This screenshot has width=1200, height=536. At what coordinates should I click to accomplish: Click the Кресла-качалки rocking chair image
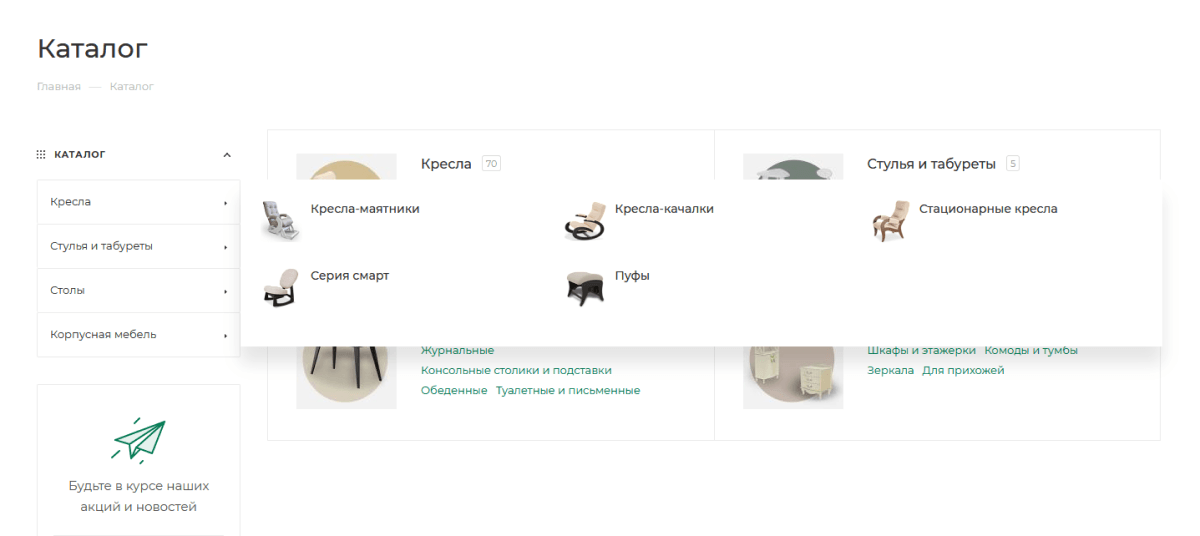coord(585,221)
